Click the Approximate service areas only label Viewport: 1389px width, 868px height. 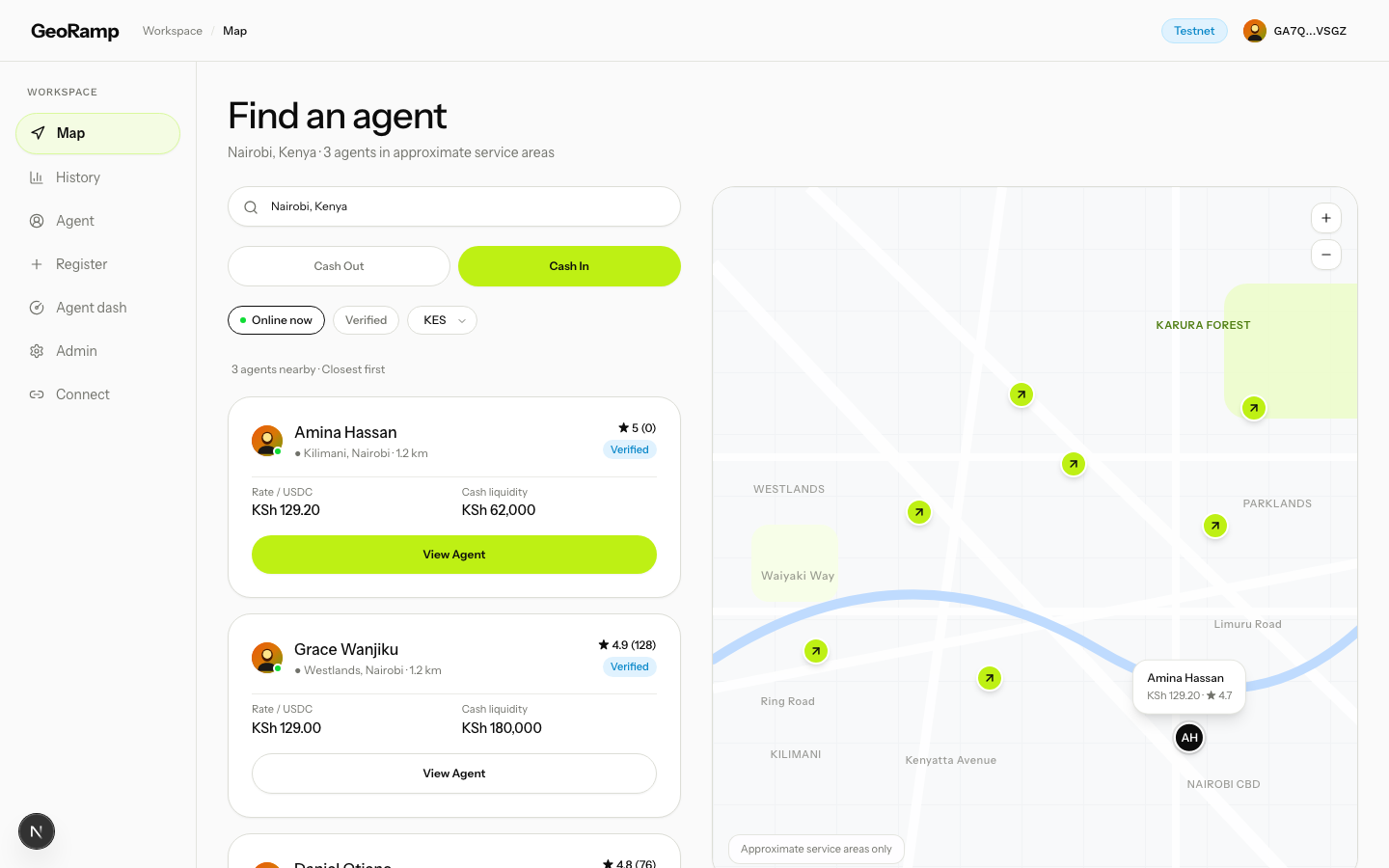(x=816, y=849)
